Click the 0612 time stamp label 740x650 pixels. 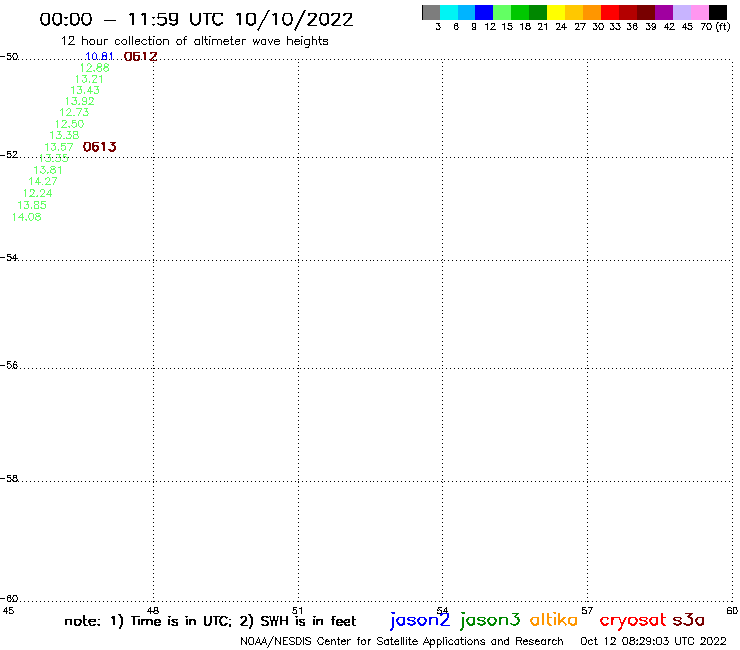point(140,56)
